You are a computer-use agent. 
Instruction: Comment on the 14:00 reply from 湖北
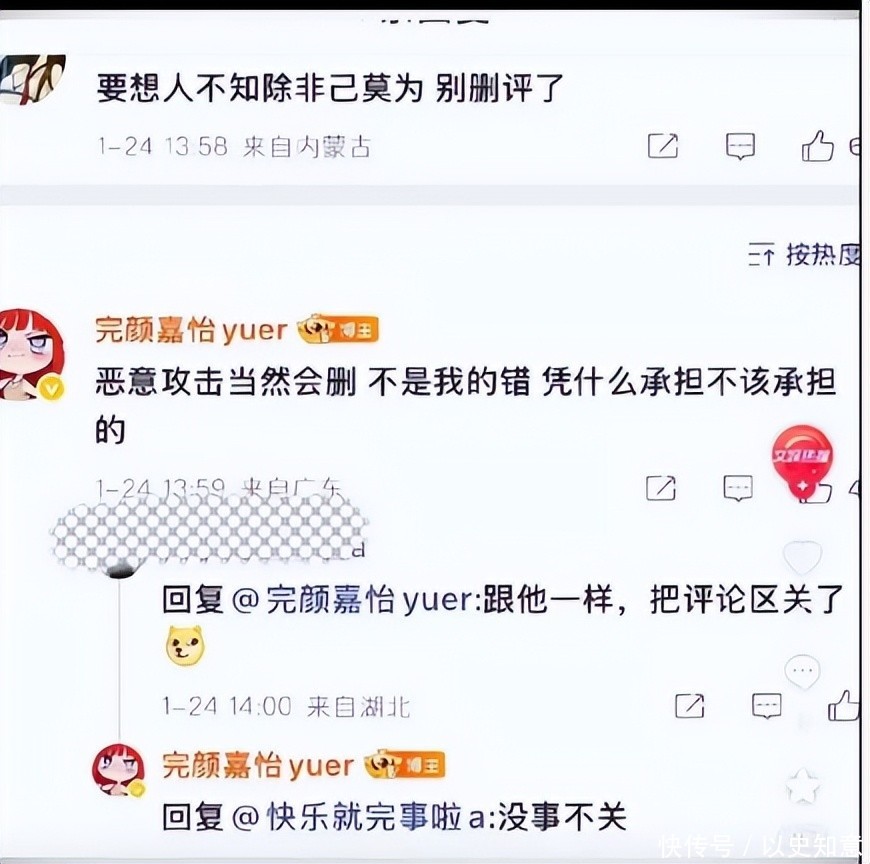pyautogui.click(x=767, y=706)
